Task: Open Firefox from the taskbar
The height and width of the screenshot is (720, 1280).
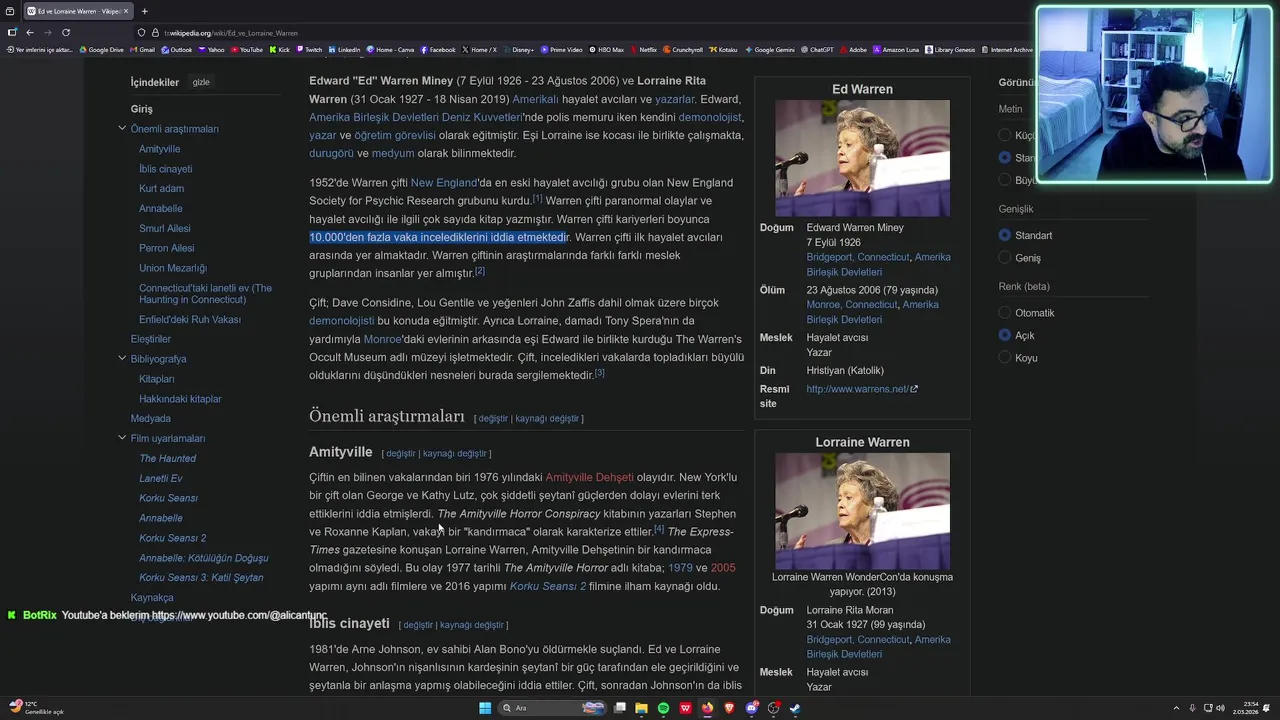Action: pyautogui.click(x=708, y=708)
